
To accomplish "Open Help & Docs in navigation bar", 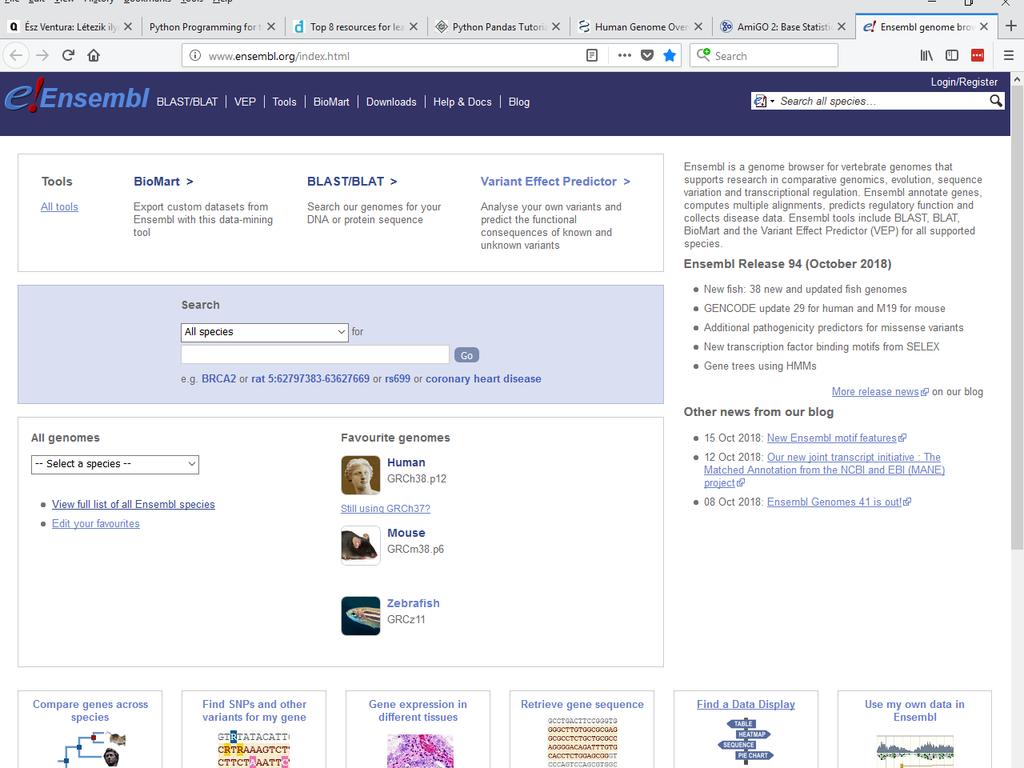I will pos(462,102).
